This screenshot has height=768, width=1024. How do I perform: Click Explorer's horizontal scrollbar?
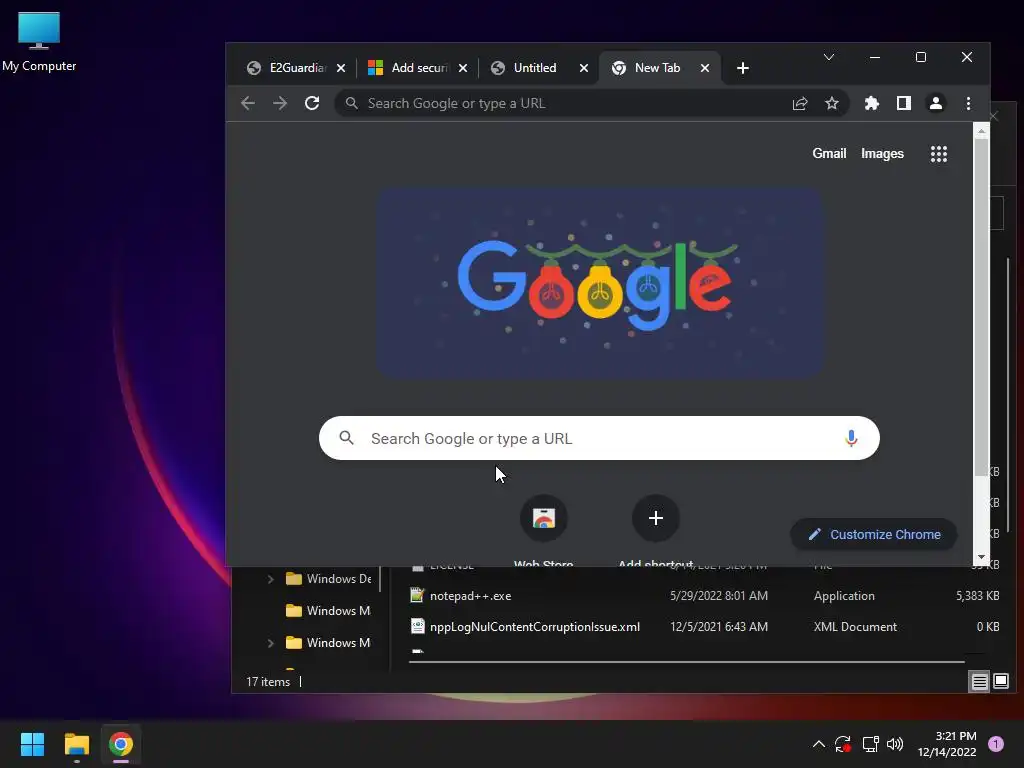pos(686,662)
